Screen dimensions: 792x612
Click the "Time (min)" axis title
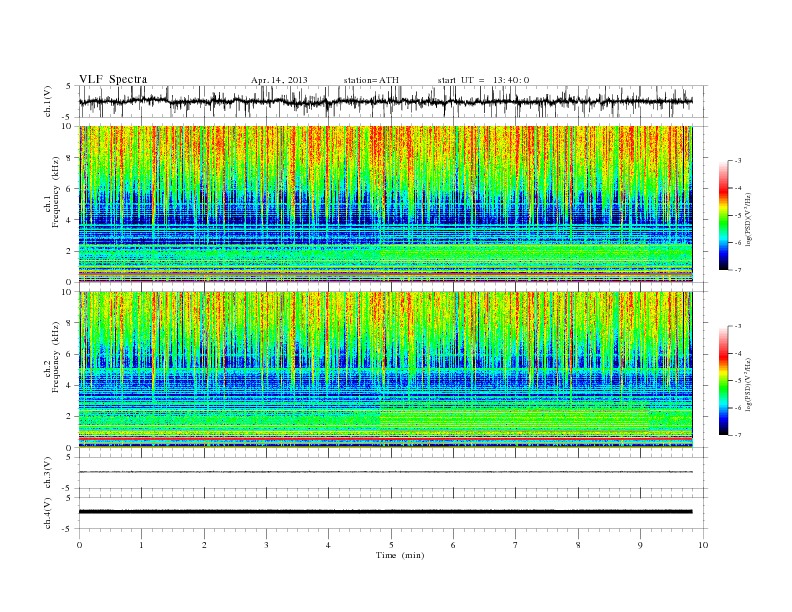coord(400,555)
